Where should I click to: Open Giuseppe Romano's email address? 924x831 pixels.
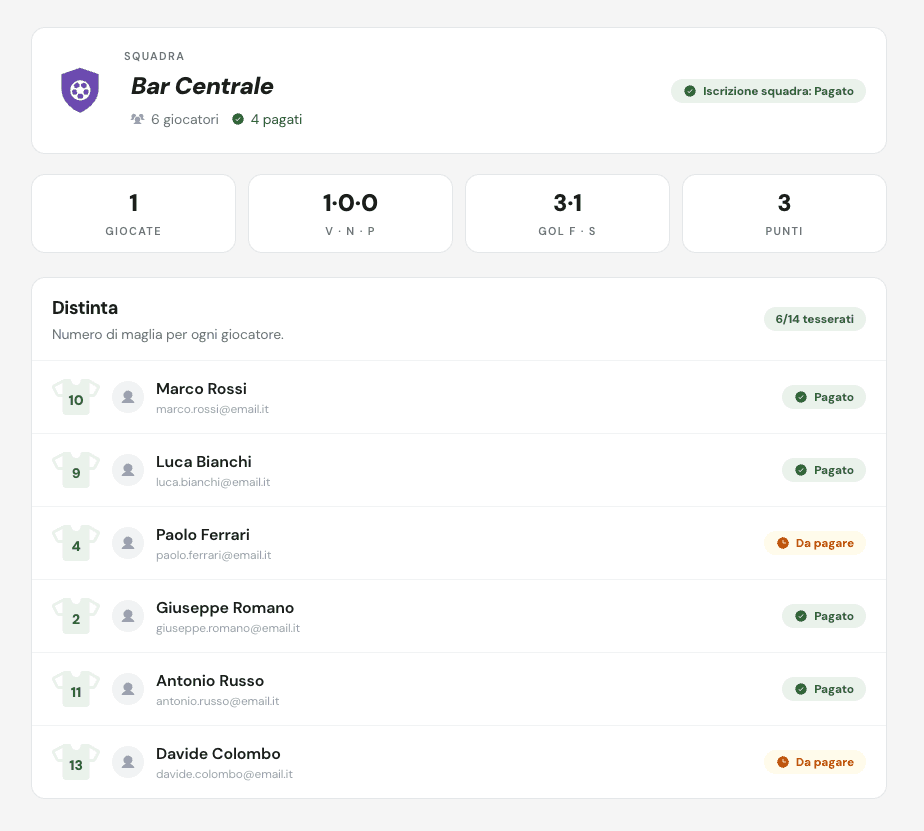click(228, 628)
